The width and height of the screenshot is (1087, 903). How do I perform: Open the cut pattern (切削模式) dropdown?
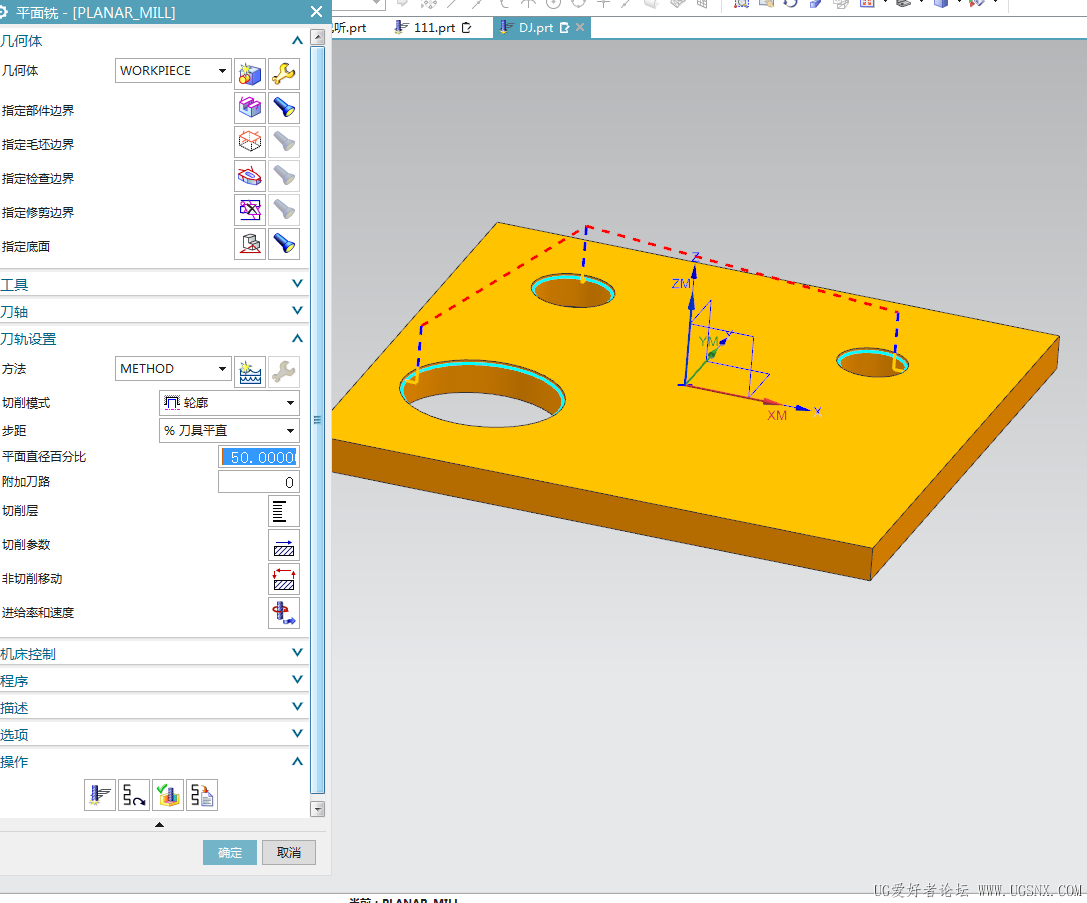coord(229,403)
